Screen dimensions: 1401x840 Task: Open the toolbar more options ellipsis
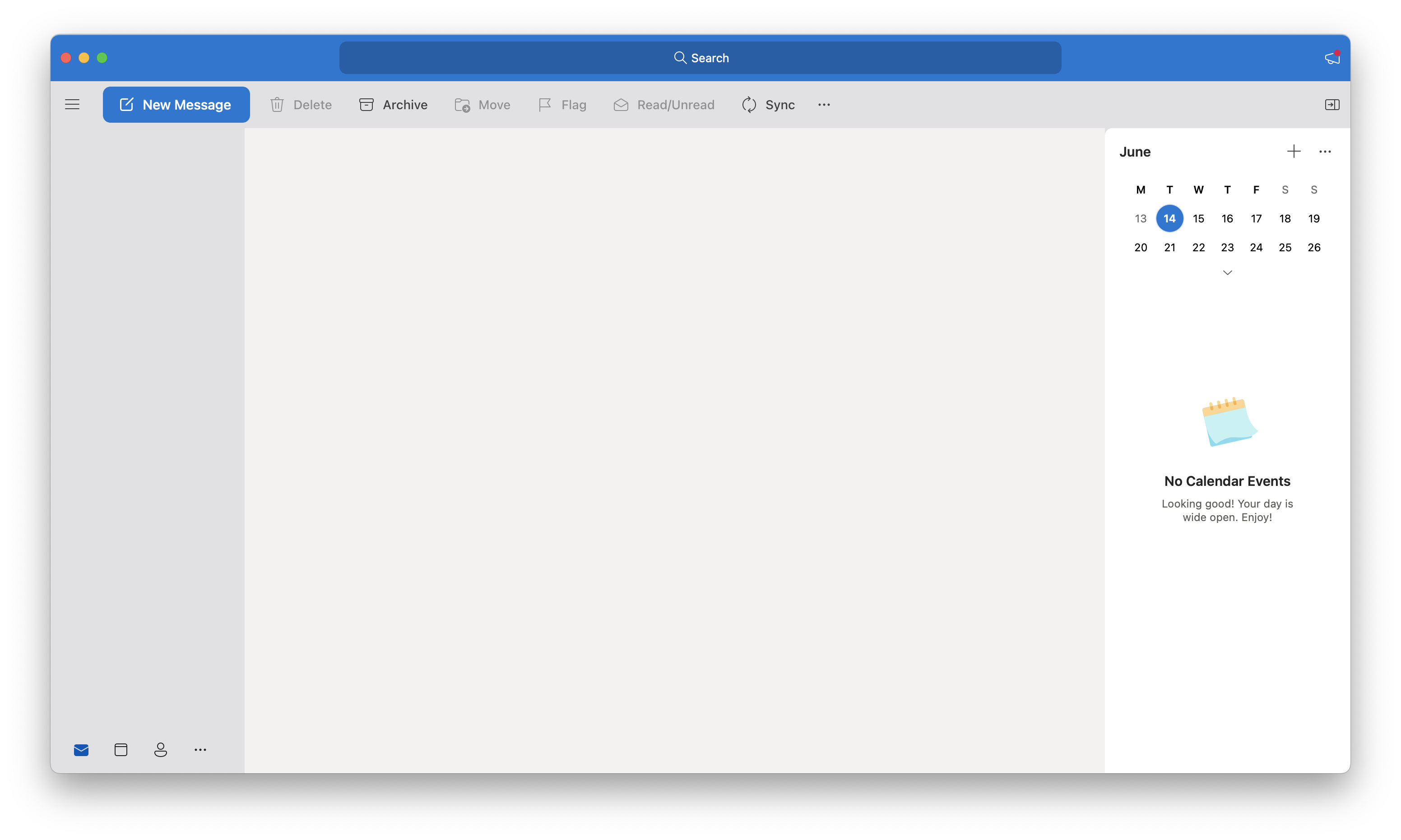(824, 105)
